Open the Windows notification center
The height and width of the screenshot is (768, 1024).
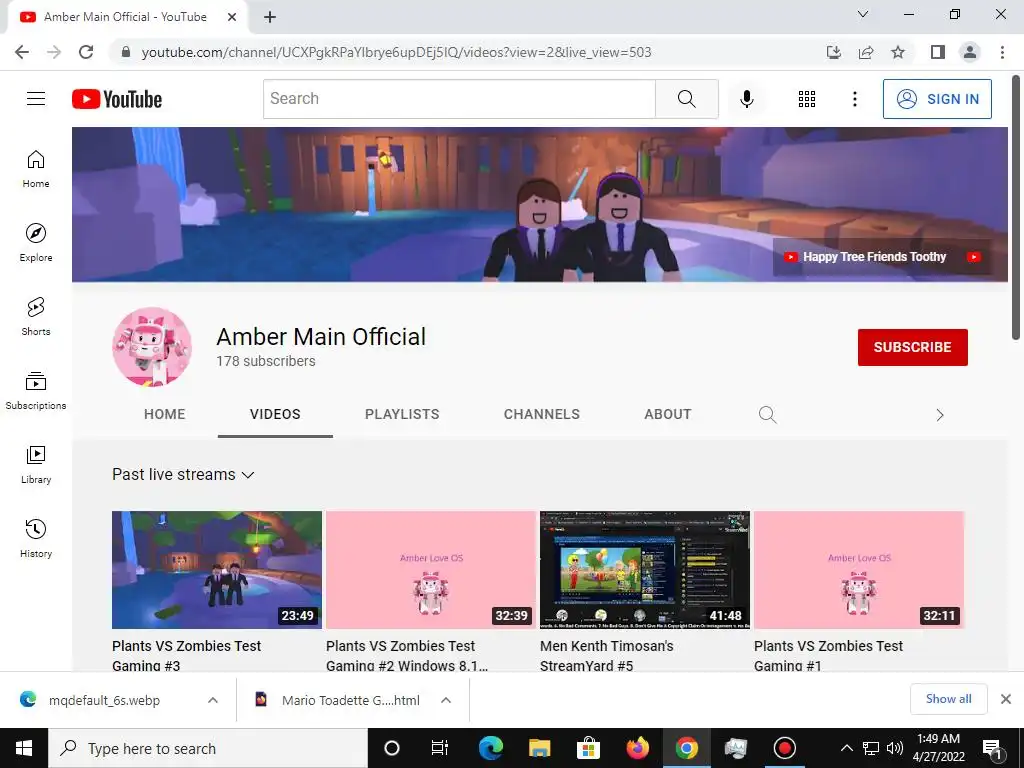(x=993, y=748)
